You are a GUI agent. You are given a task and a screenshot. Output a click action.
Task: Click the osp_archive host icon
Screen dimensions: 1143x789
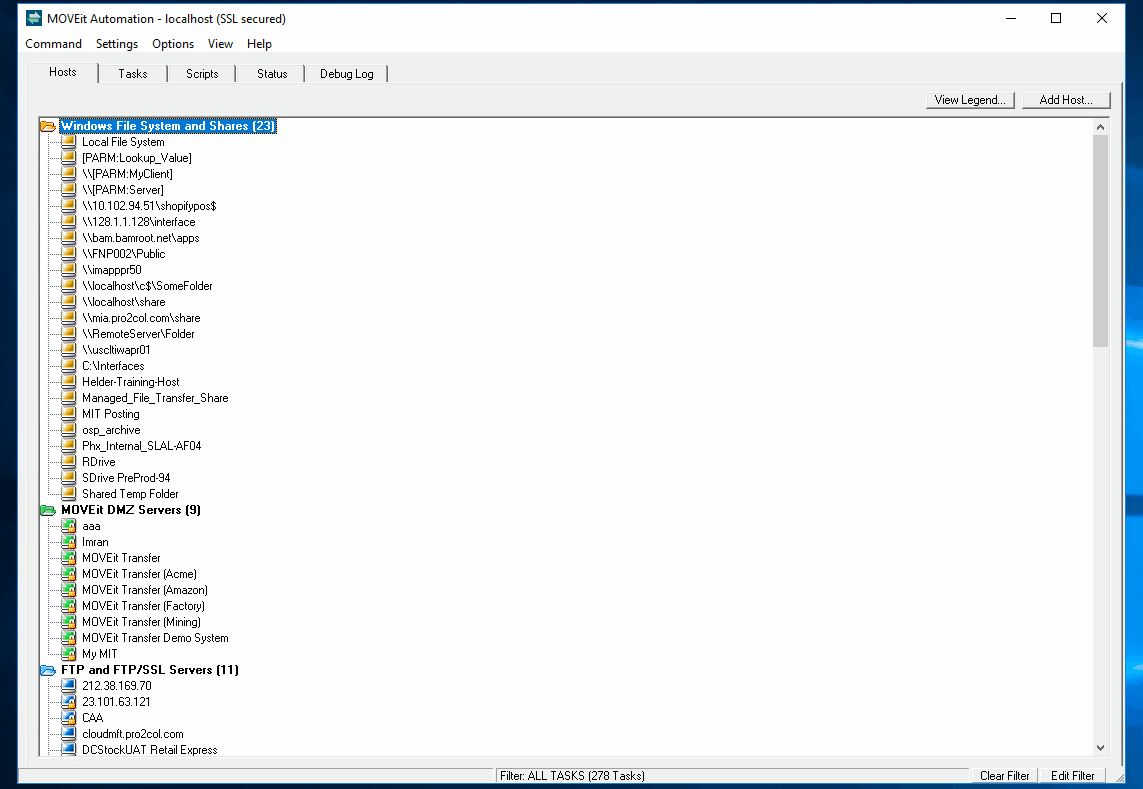pos(69,430)
